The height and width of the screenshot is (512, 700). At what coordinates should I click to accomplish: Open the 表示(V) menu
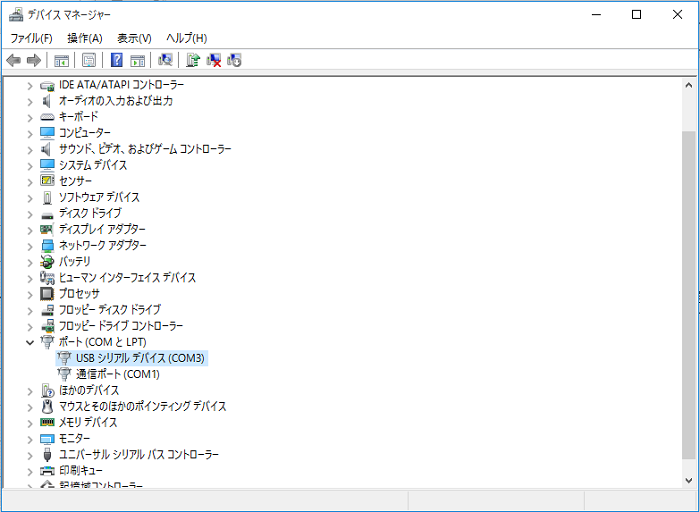click(134, 38)
